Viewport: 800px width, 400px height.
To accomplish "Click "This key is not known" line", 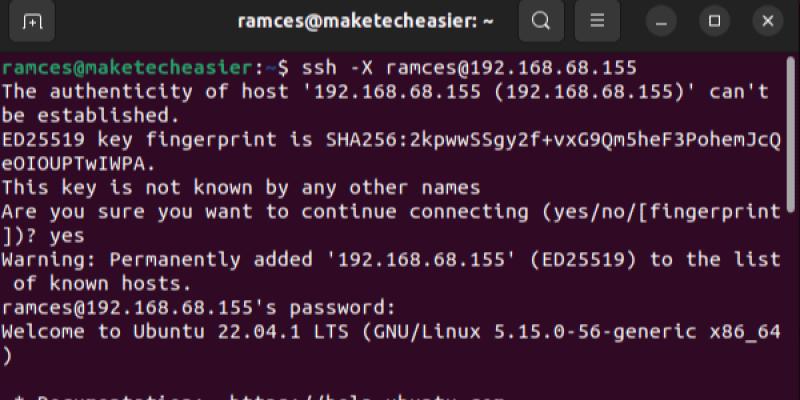I will pyautogui.click(x=240, y=187).
